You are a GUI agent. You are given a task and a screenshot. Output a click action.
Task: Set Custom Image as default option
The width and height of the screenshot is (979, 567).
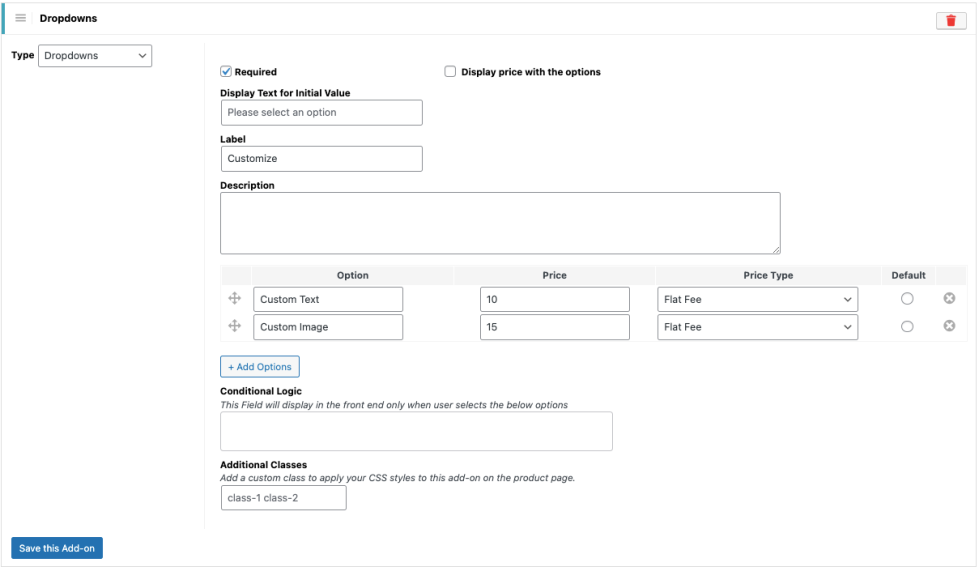[907, 326]
